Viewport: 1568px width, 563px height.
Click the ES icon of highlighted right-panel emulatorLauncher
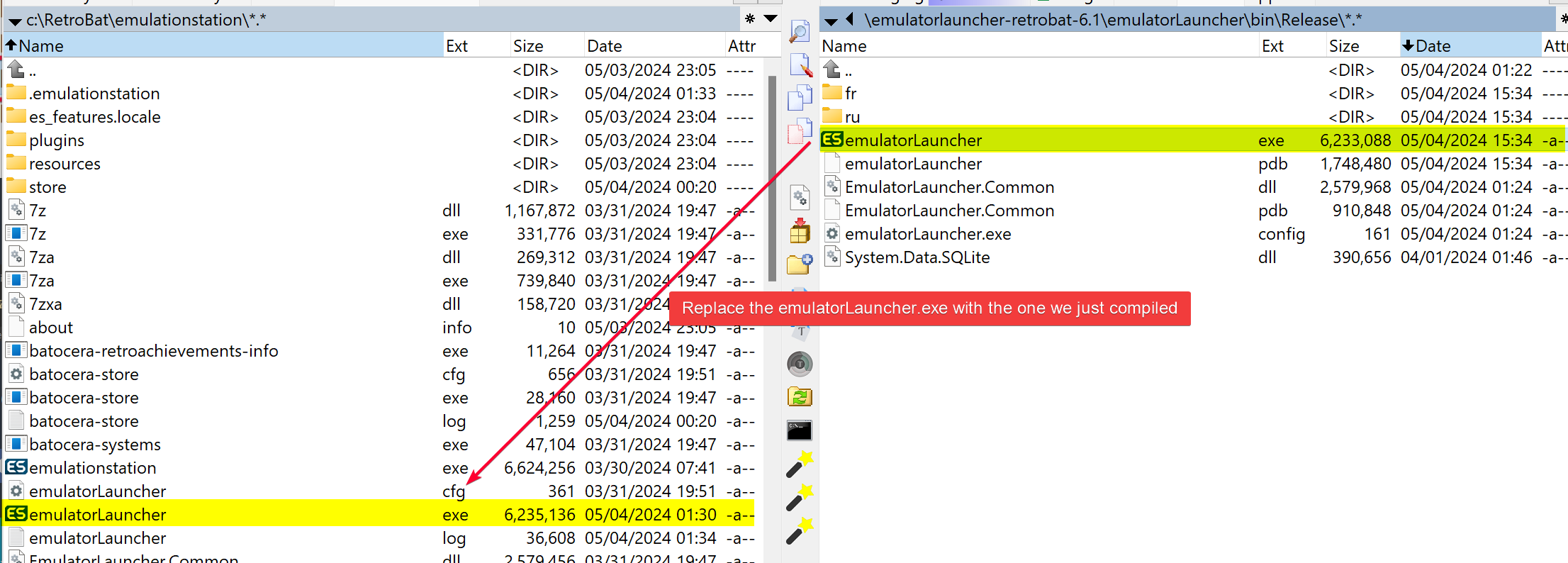tap(832, 140)
